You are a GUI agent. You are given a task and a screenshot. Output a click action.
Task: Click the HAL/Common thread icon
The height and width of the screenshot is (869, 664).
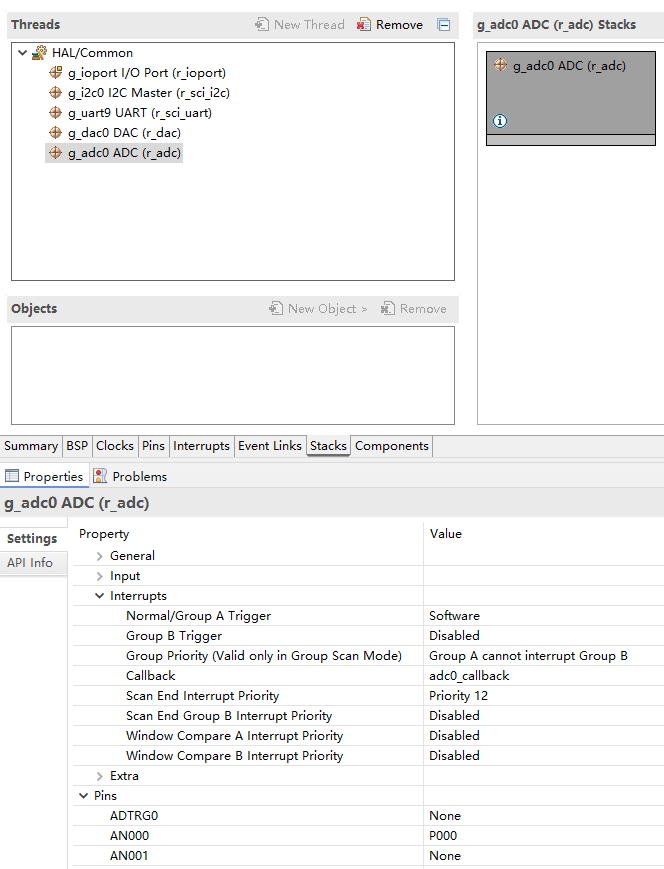coord(39,53)
